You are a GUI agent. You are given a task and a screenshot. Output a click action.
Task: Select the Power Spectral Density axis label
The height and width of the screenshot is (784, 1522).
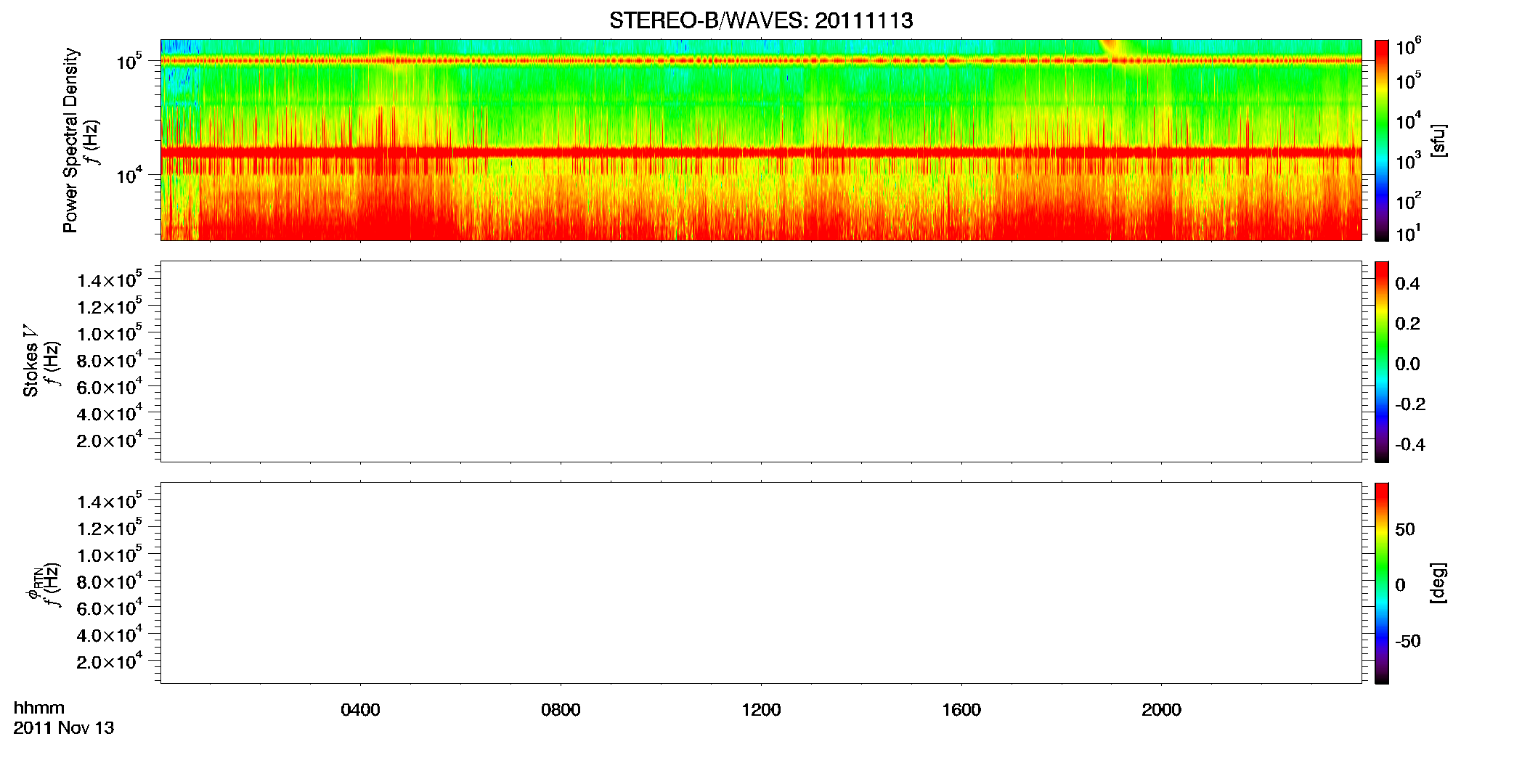click(70, 140)
